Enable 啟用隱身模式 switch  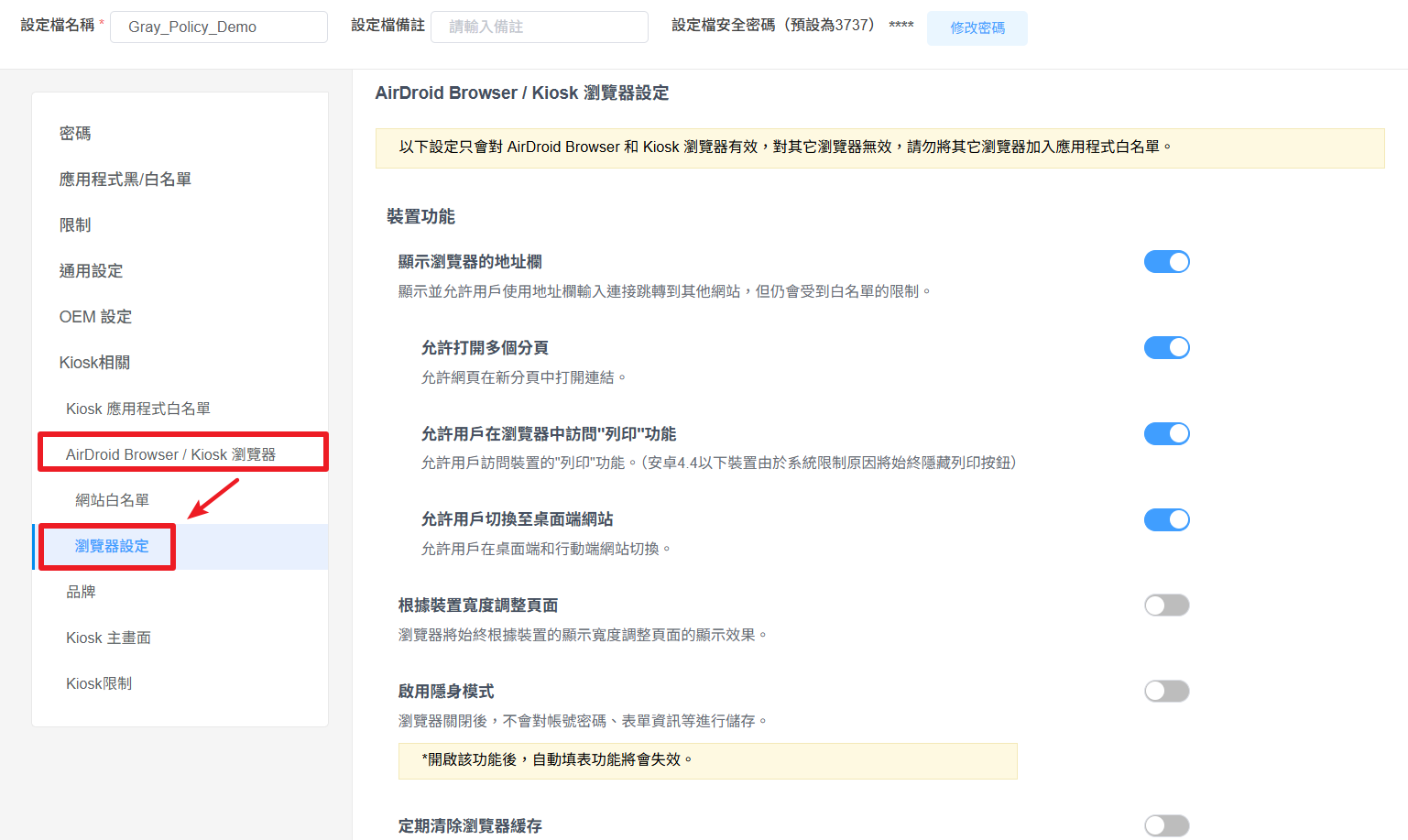[1166, 692]
